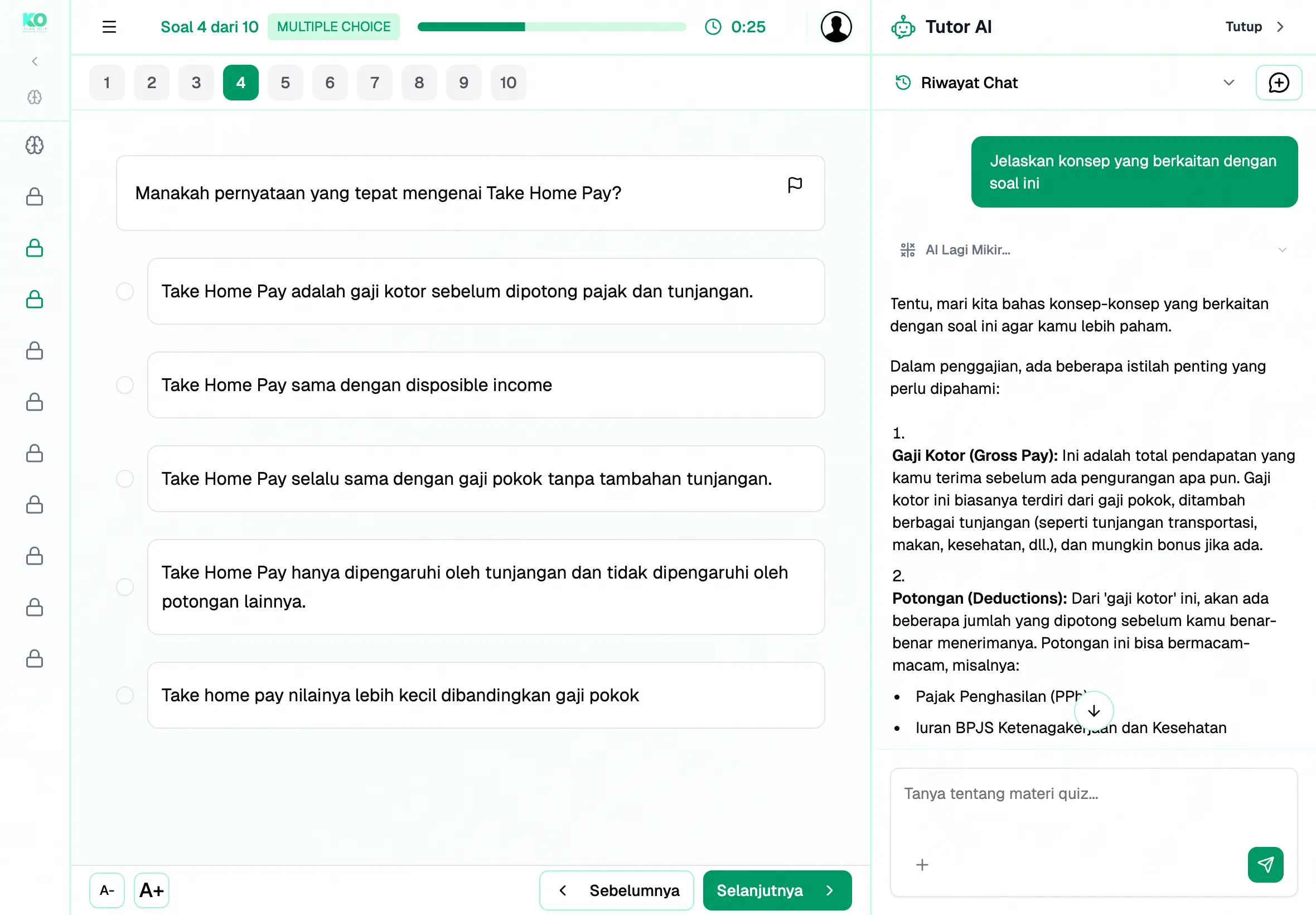
Task: Click the 'Soal 4 dari 10' label
Action: point(209,27)
